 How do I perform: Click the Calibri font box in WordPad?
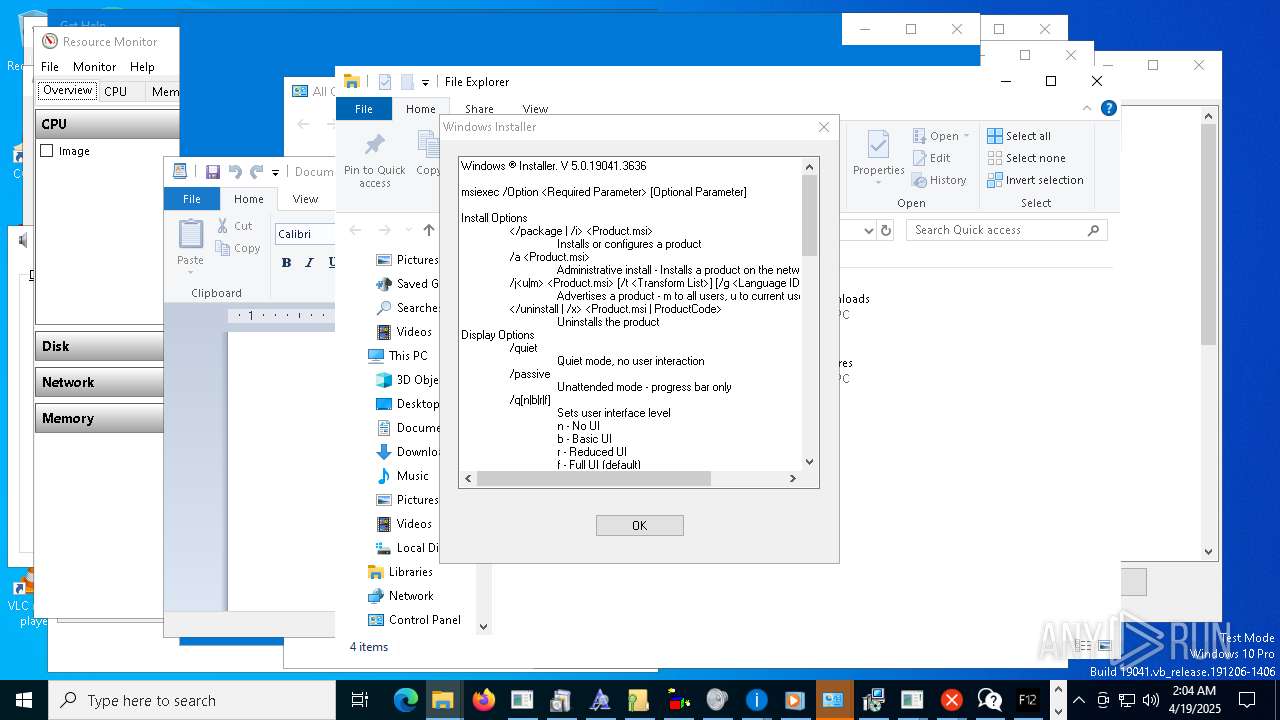[305, 234]
